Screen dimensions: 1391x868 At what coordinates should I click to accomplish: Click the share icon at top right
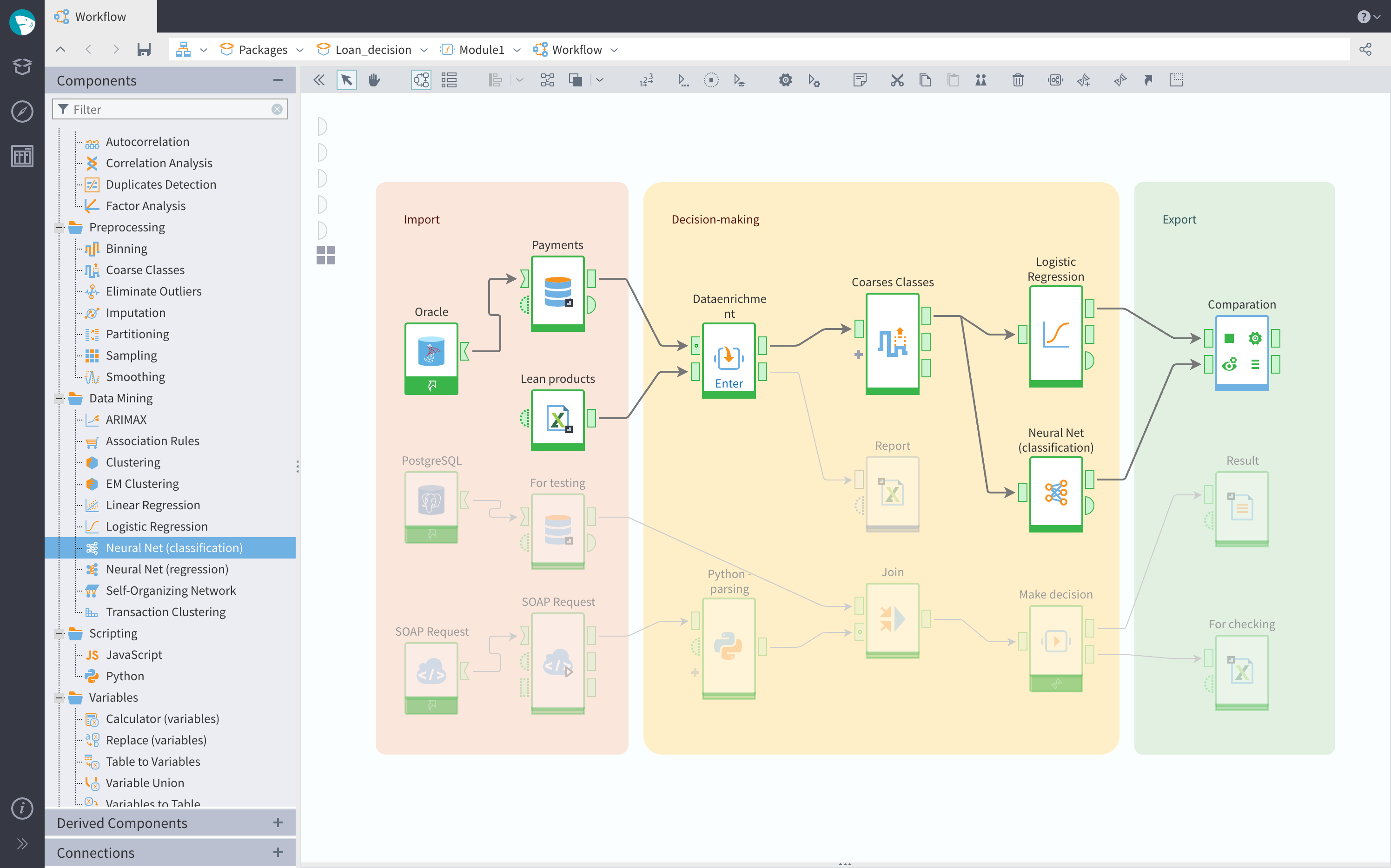pyautogui.click(x=1365, y=49)
